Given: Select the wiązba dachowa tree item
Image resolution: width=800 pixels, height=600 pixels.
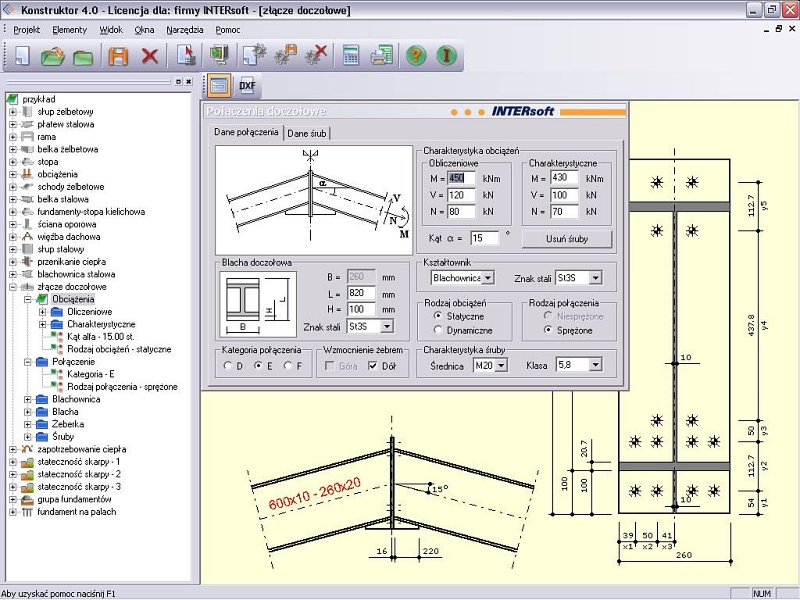Looking at the screenshot, I should 68,237.
